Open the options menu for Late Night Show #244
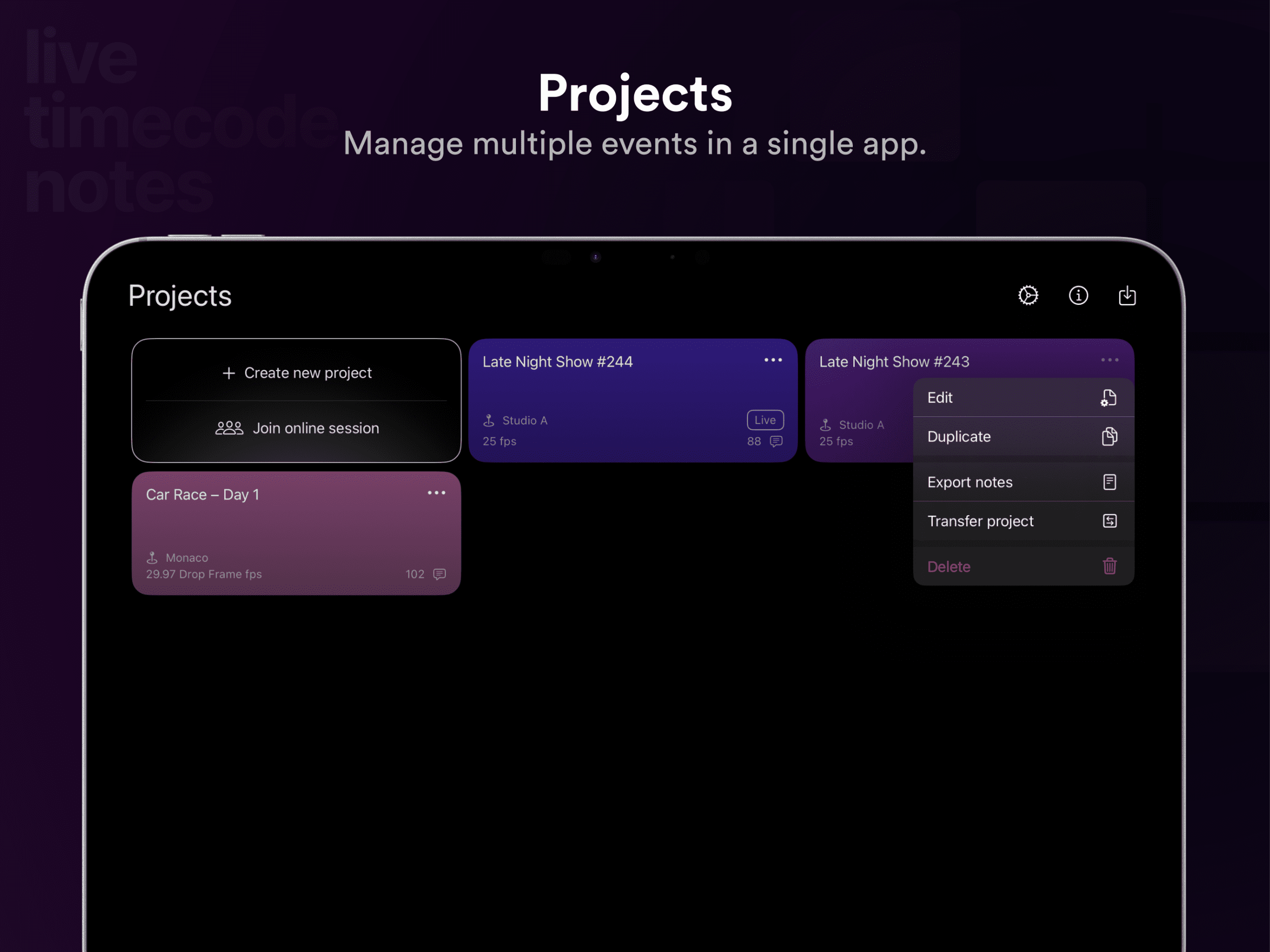Image resolution: width=1270 pixels, height=952 pixels. (x=773, y=360)
